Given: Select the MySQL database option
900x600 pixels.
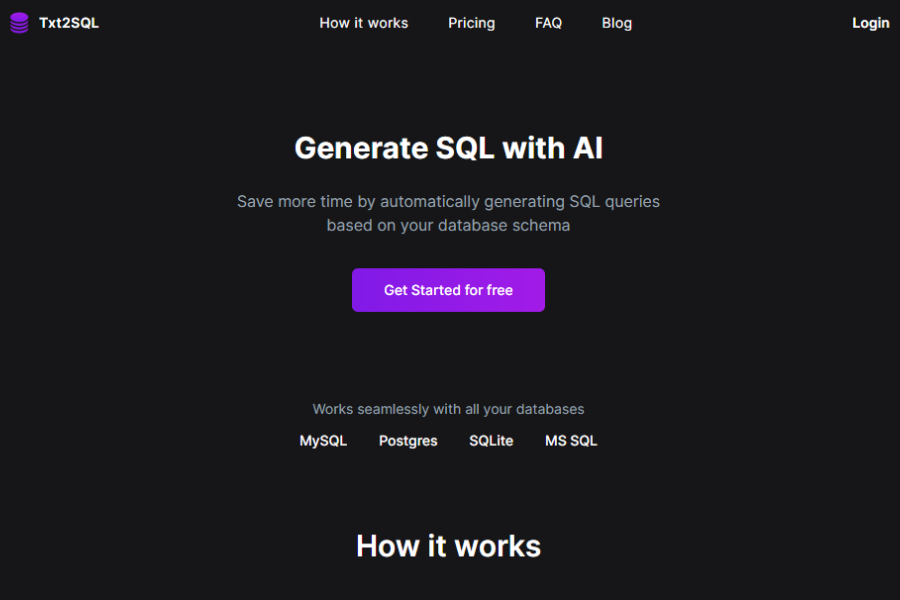Looking at the screenshot, I should pyautogui.click(x=323, y=440).
